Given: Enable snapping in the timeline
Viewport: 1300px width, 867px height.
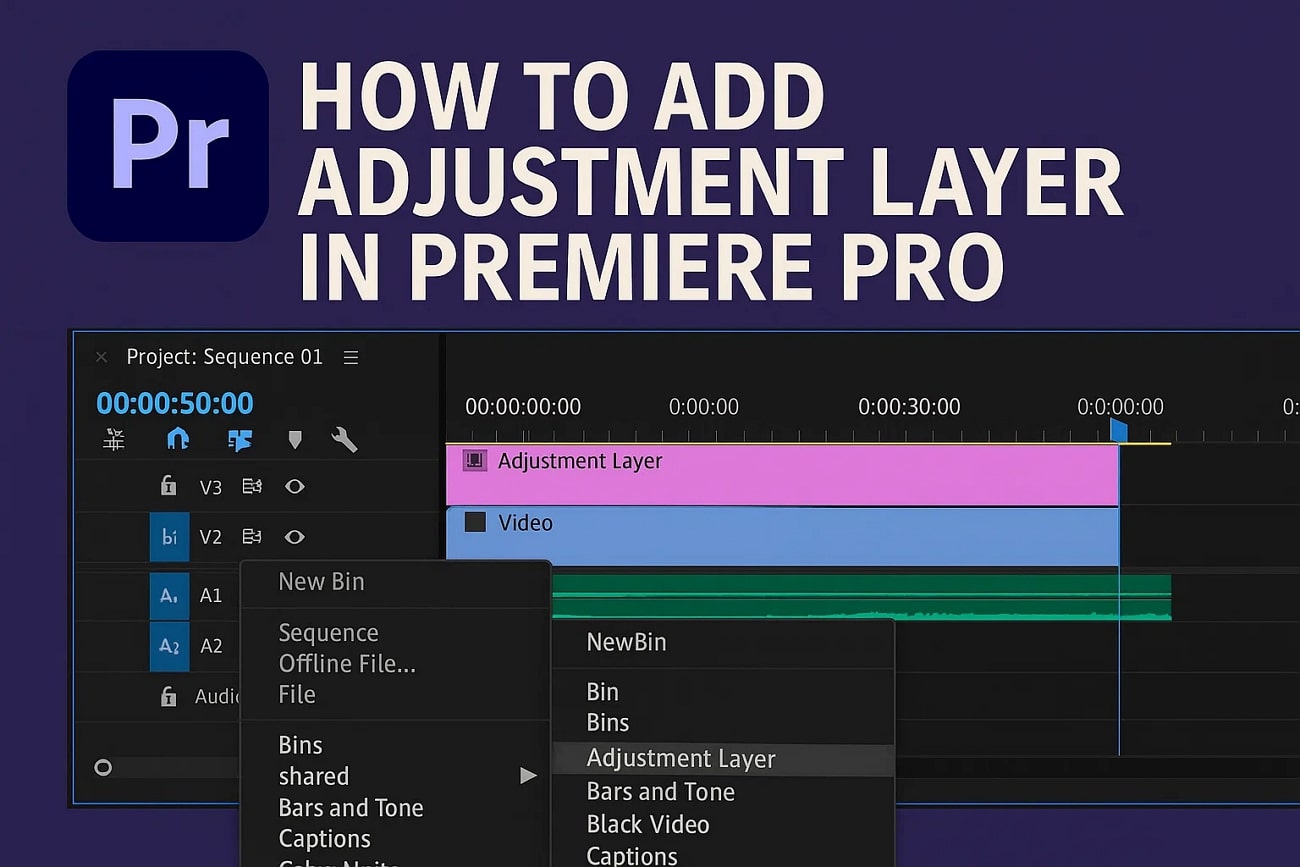Looking at the screenshot, I should tap(178, 439).
